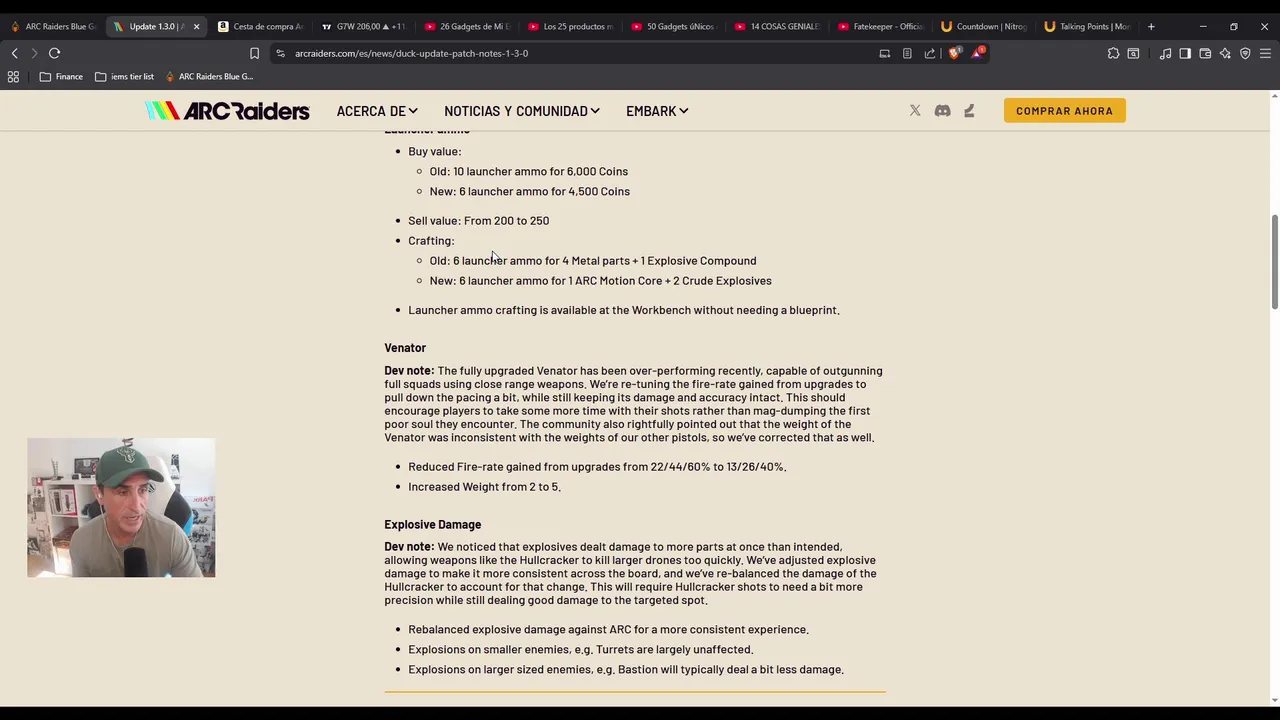Screen dimensions: 1280x720
Task: Share this page using the share icon
Action: click(930, 53)
